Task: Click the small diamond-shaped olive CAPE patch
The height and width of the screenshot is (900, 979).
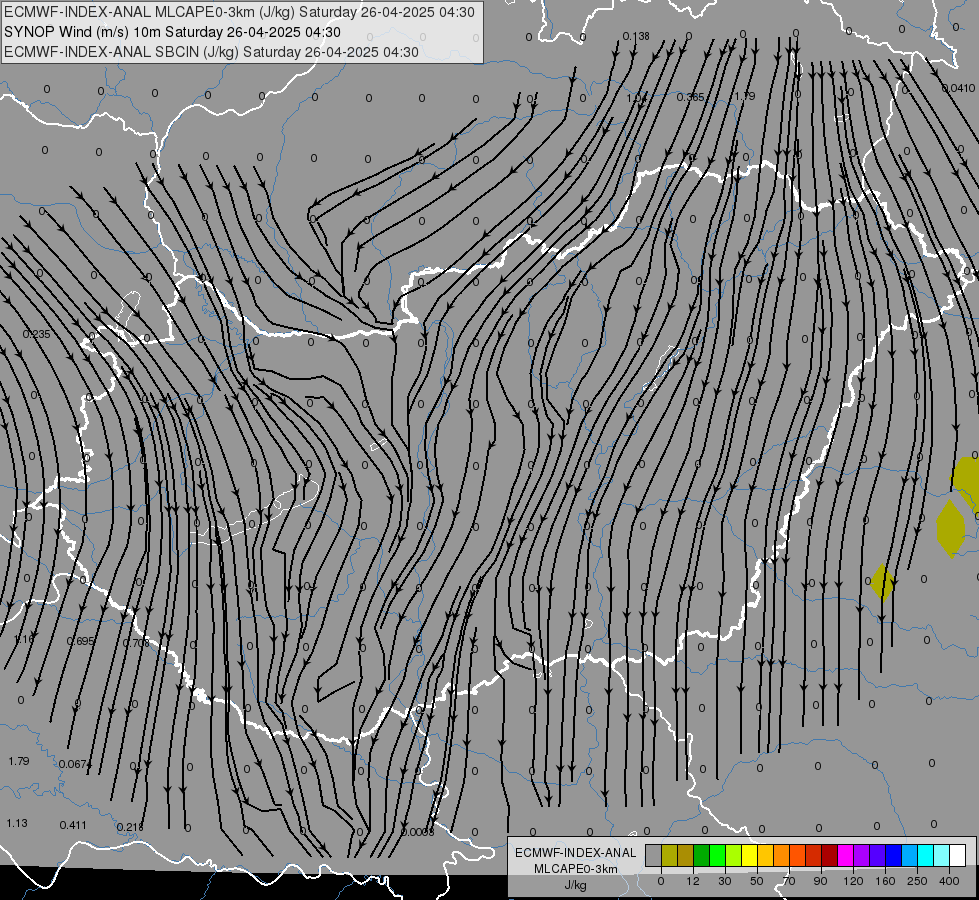Action: 882,581
